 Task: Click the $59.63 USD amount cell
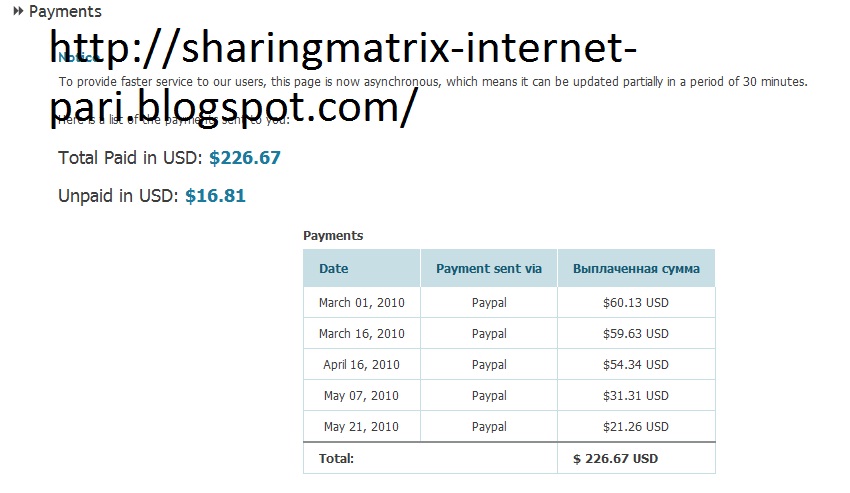[636, 333]
